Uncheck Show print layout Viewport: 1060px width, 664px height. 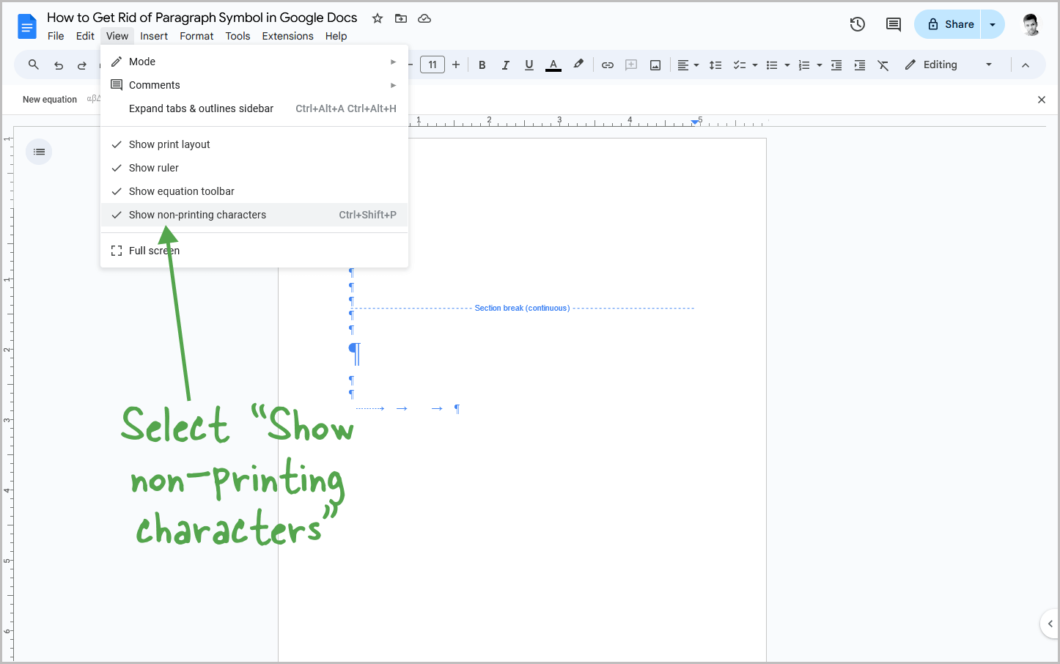(254, 144)
